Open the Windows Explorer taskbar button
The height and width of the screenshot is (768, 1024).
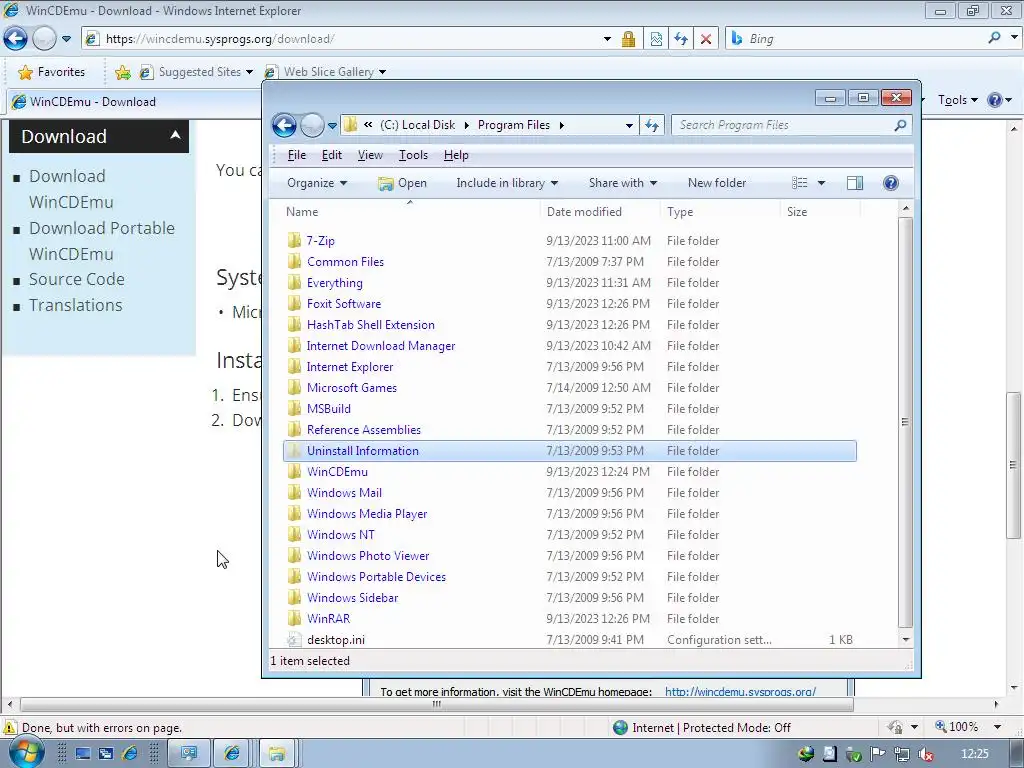click(277, 754)
